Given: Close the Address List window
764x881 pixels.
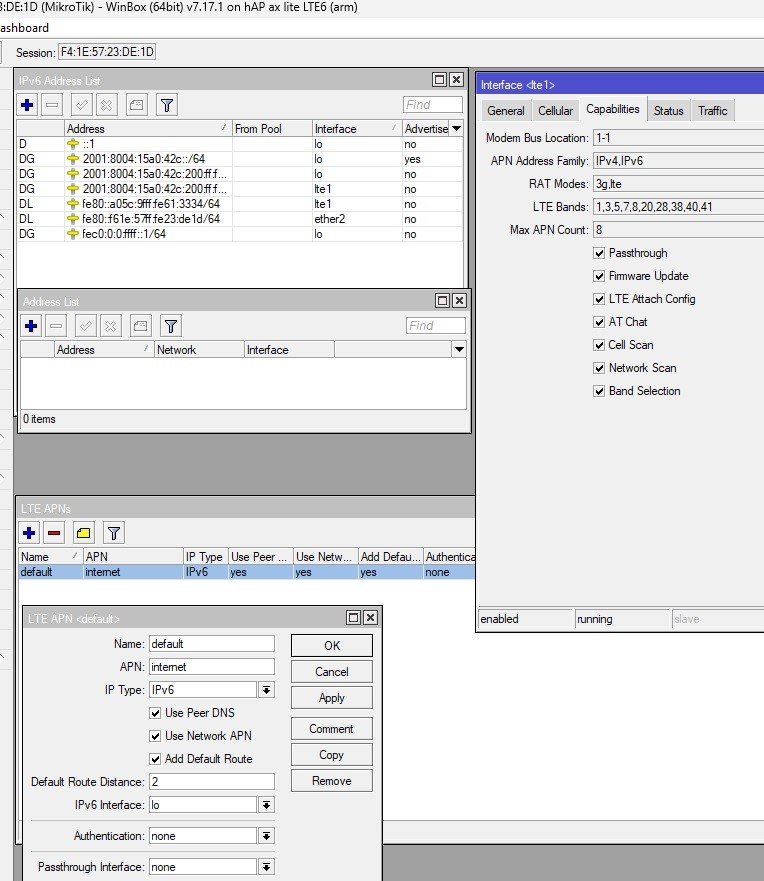Looking at the screenshot, I should pos(460,301).
